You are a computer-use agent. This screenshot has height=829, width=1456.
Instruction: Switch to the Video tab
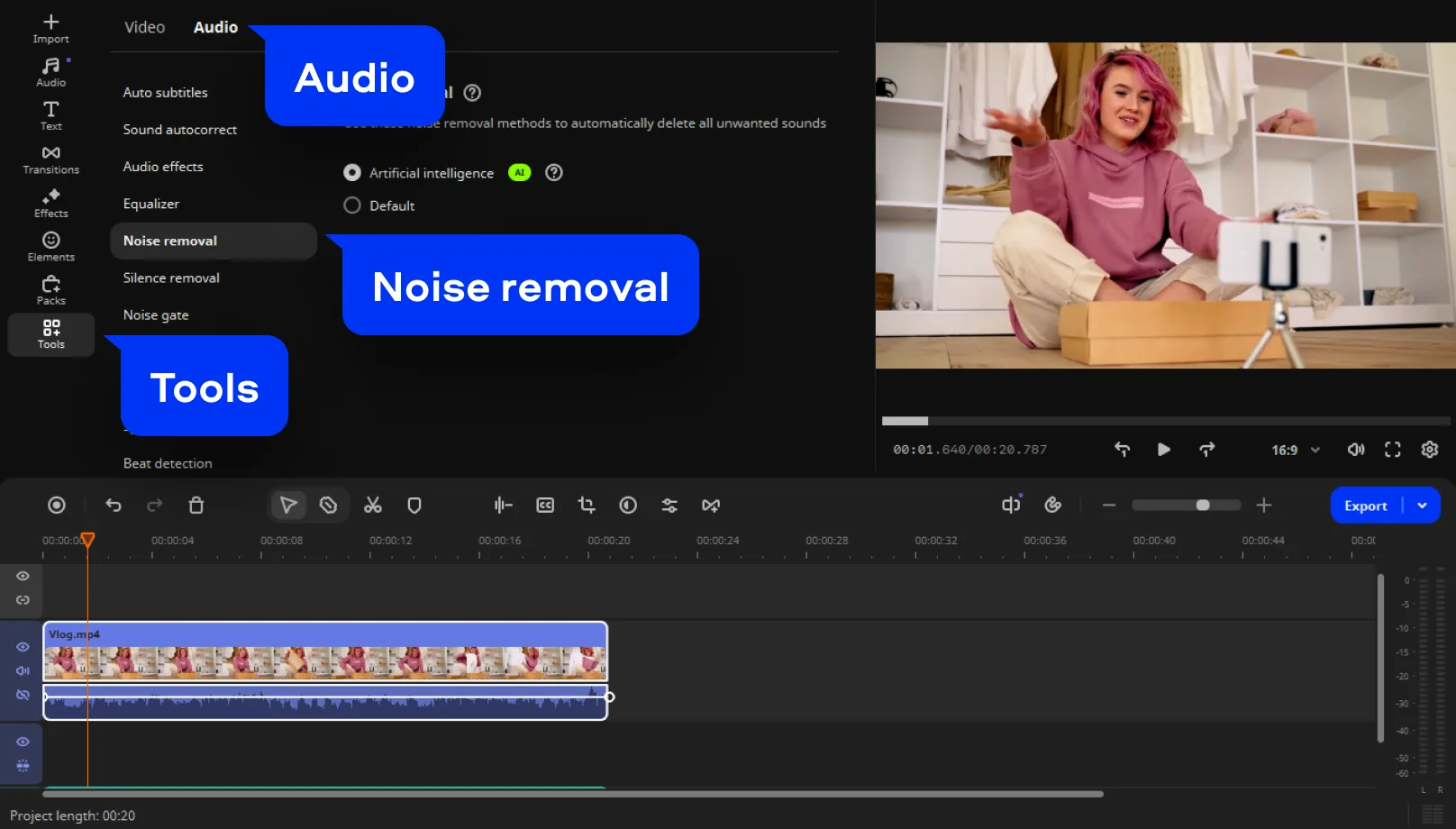tap(144, 27)
